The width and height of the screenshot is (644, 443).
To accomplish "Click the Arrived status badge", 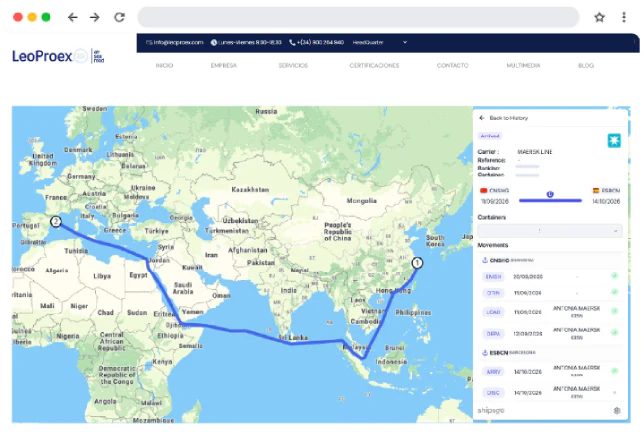I will [490, 136].
